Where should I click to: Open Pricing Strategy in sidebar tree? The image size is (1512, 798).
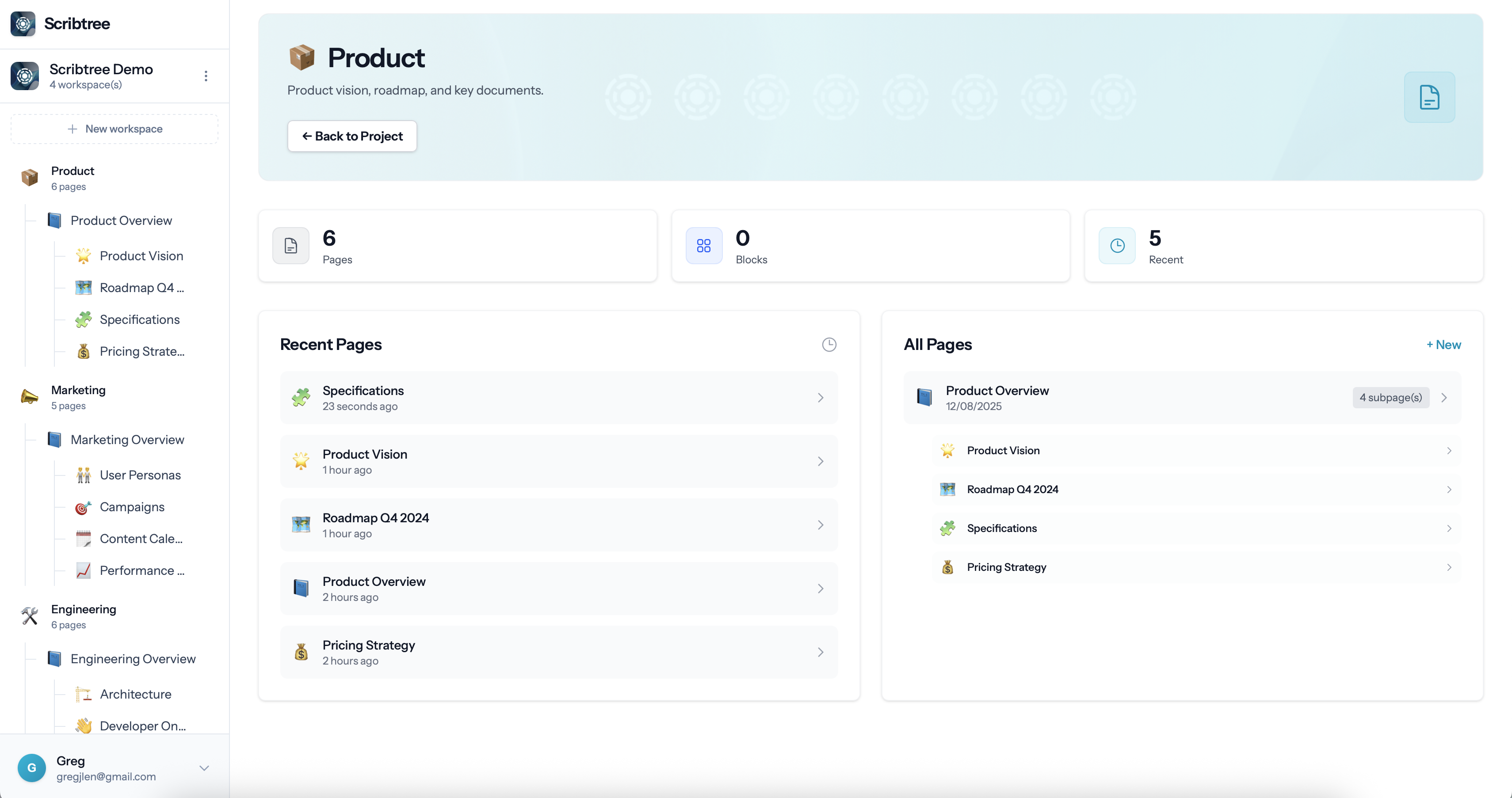point(142,351)
